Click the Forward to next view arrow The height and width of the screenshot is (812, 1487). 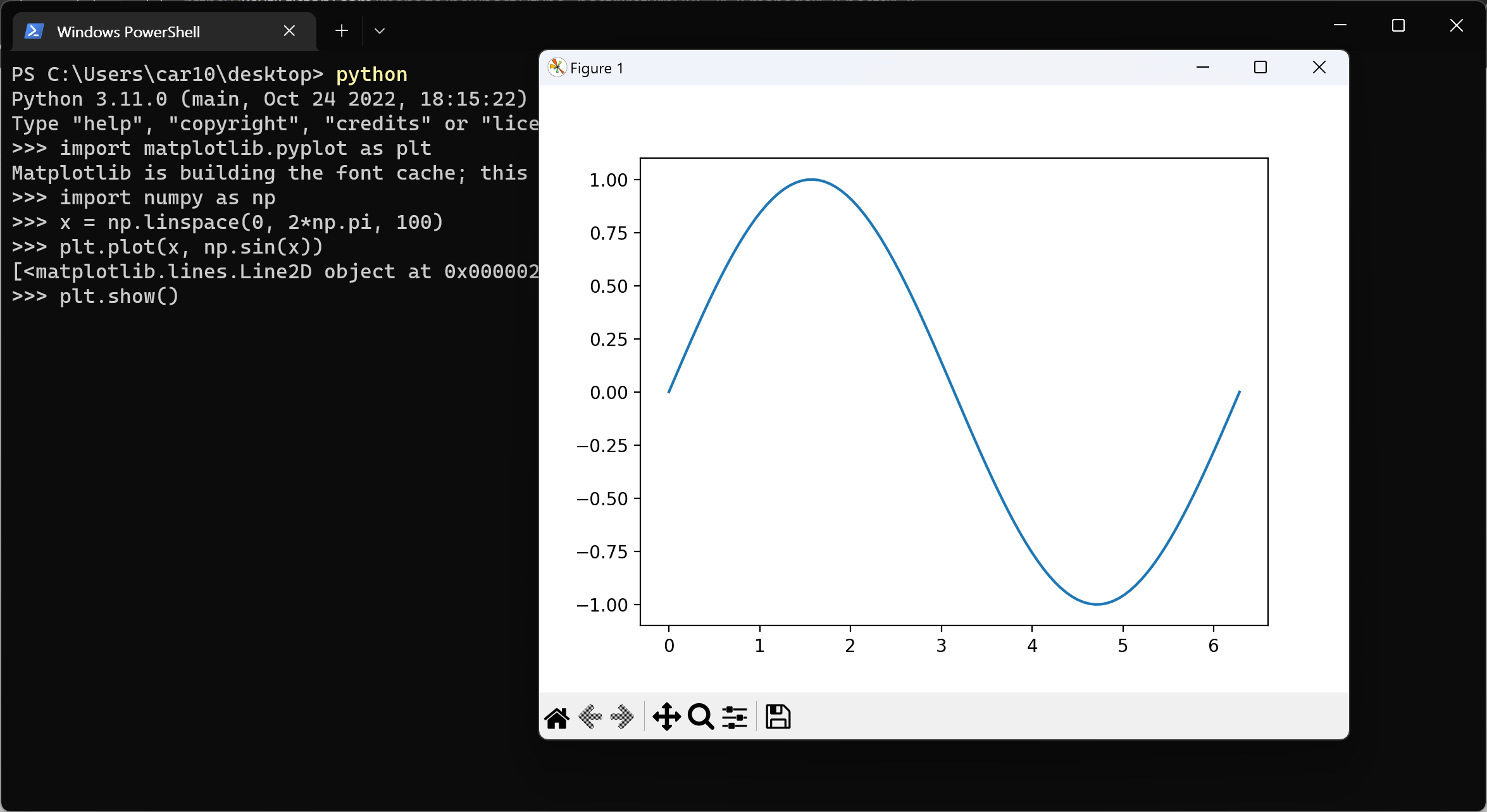point(622,717)
